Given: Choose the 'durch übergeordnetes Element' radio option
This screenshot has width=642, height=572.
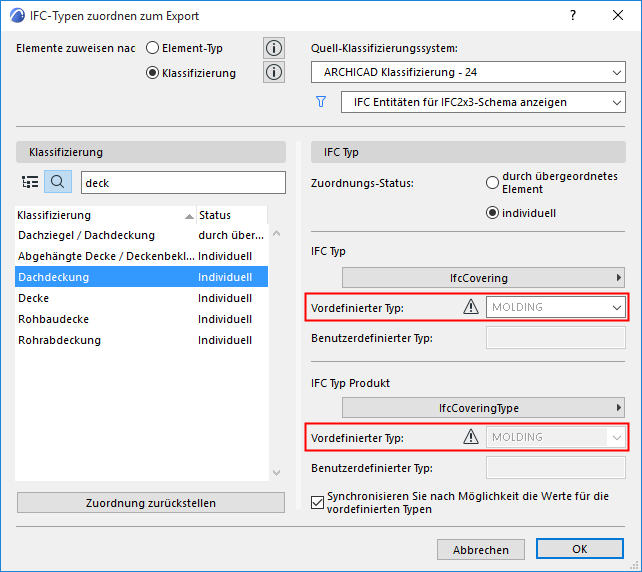Looking at the screenshot, I should 492,182.
